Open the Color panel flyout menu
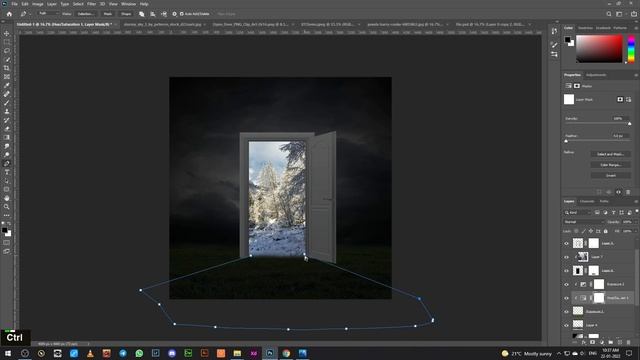Image resolution: width=640 pixels, height=360 pixels. point(636,28)
